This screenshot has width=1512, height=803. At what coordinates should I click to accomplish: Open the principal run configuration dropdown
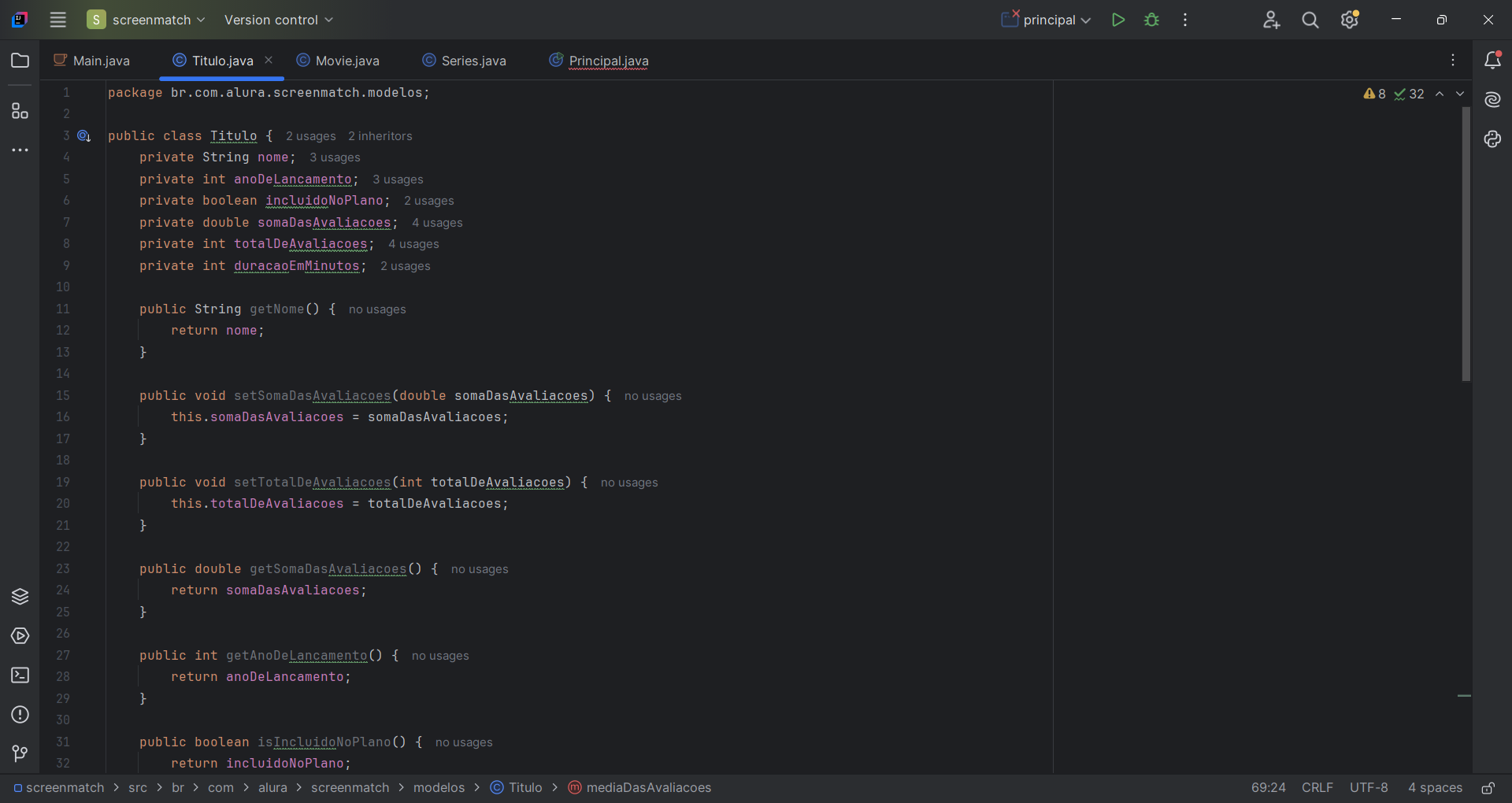tap(1047, 20)
